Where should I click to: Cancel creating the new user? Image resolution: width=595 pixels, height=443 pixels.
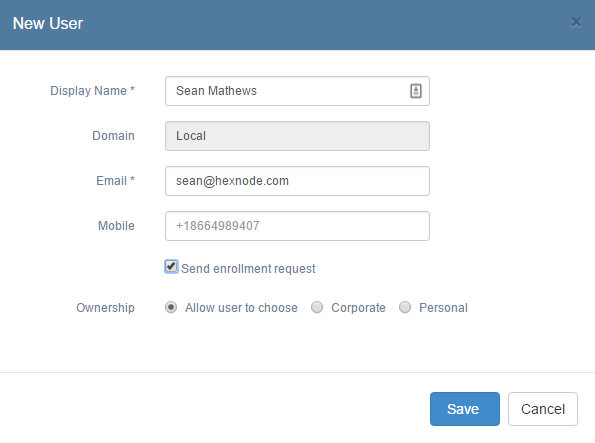(543, 409)
